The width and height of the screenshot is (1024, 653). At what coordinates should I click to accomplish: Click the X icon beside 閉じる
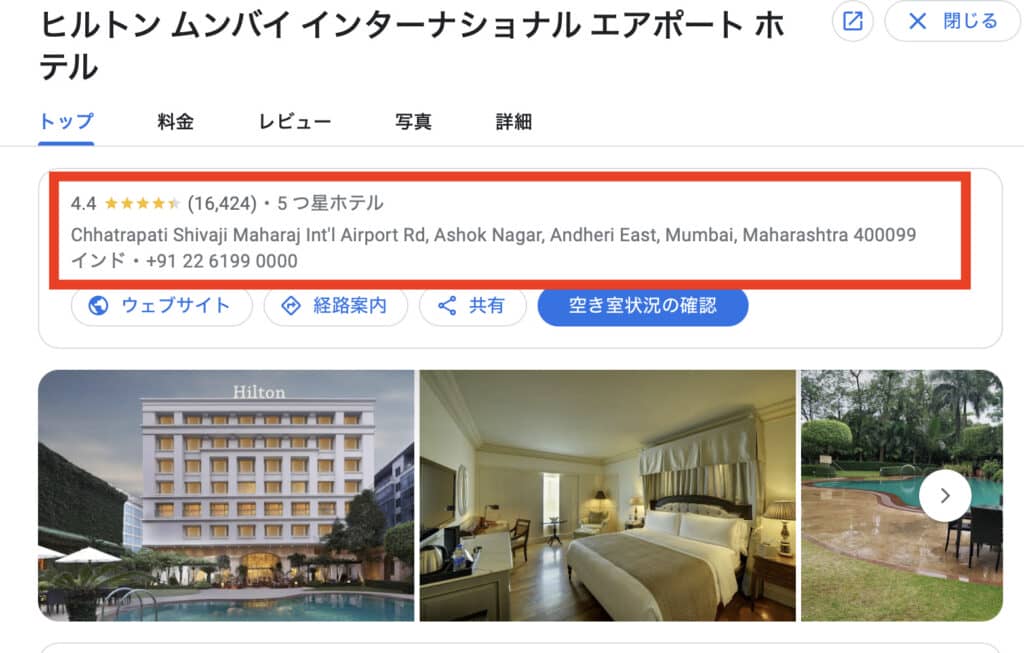tap(918, 21)
